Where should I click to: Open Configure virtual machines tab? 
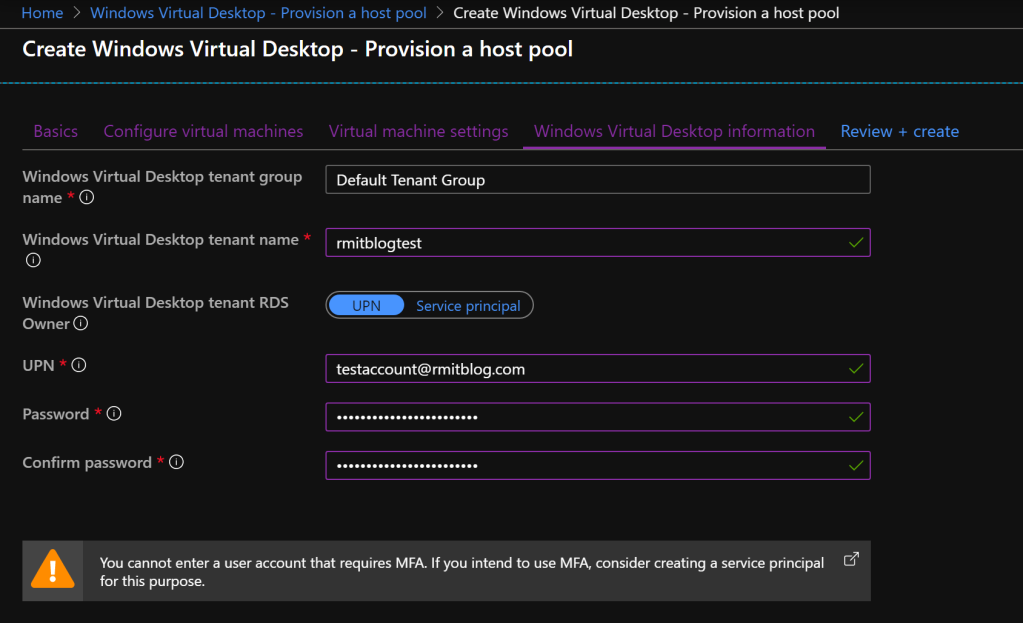coord(203,131)
